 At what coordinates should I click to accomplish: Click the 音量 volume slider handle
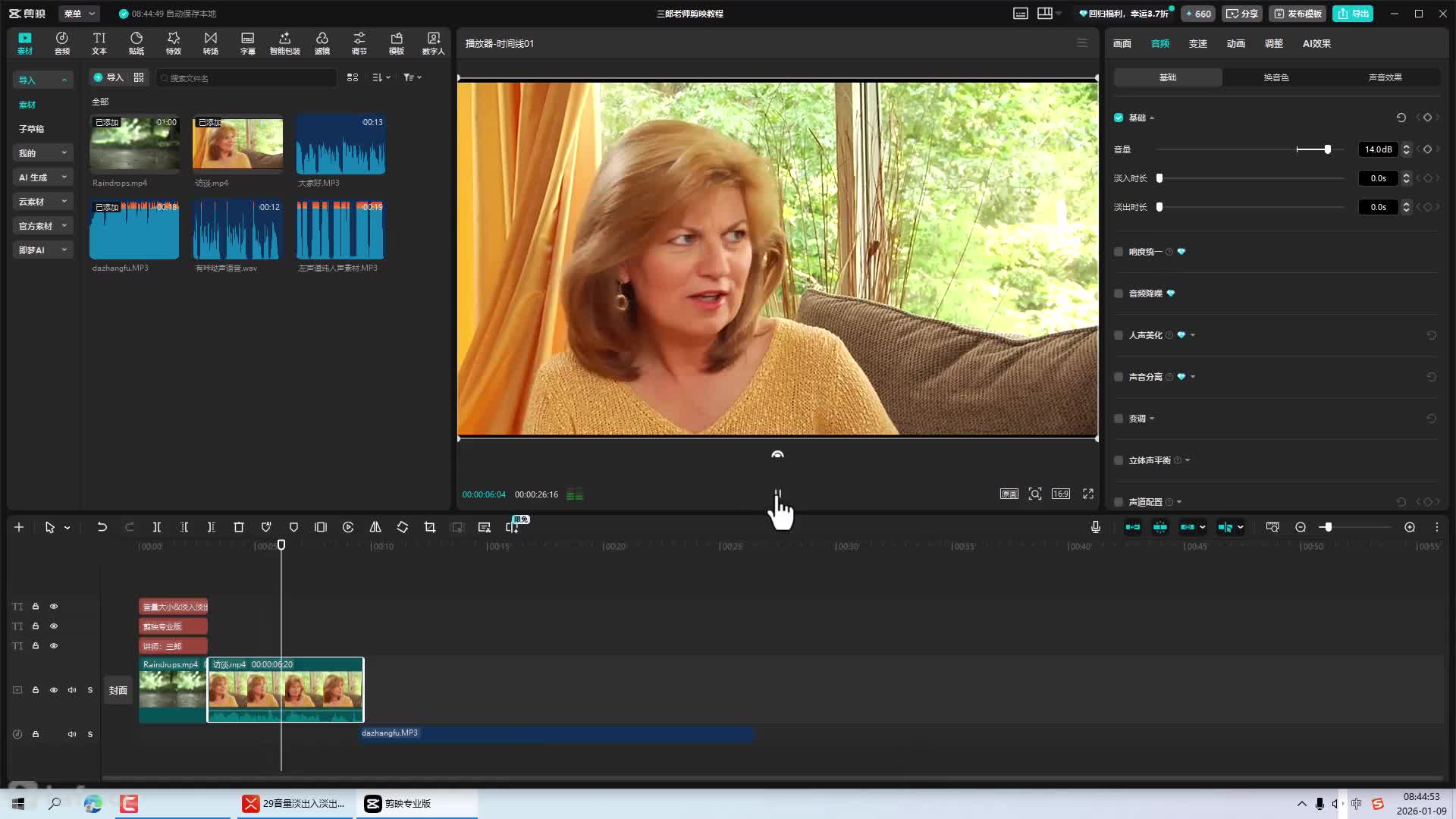(1327, 149)
